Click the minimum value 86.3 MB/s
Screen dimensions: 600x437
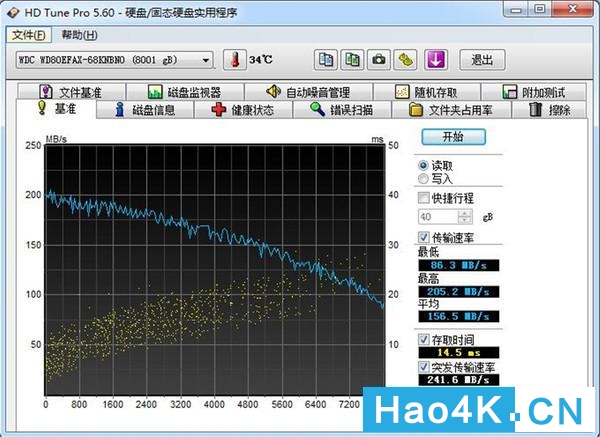458,265
